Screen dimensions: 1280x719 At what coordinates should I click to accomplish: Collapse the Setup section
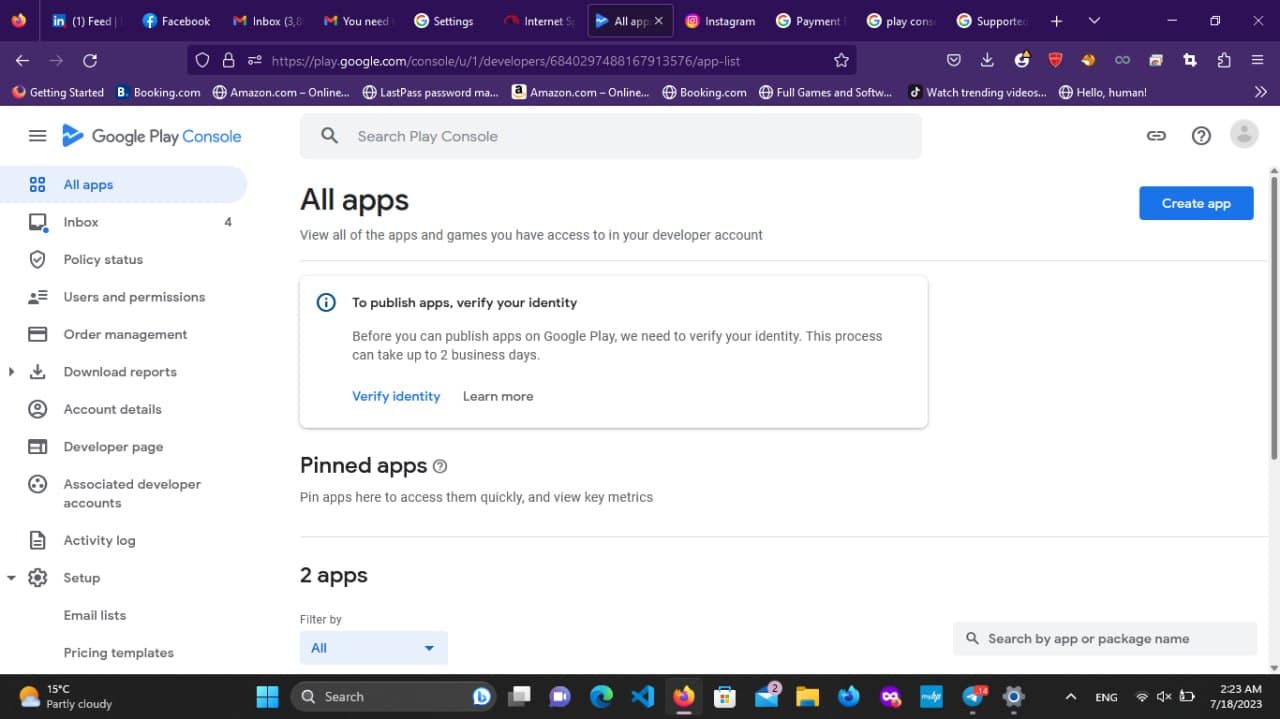pyautogui.click(x=11, y=578)
